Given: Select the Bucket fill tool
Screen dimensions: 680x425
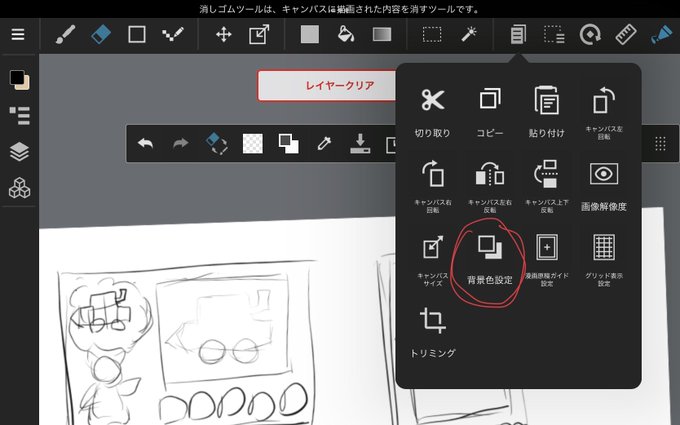Looking at the screenshot, I should 346,34.
